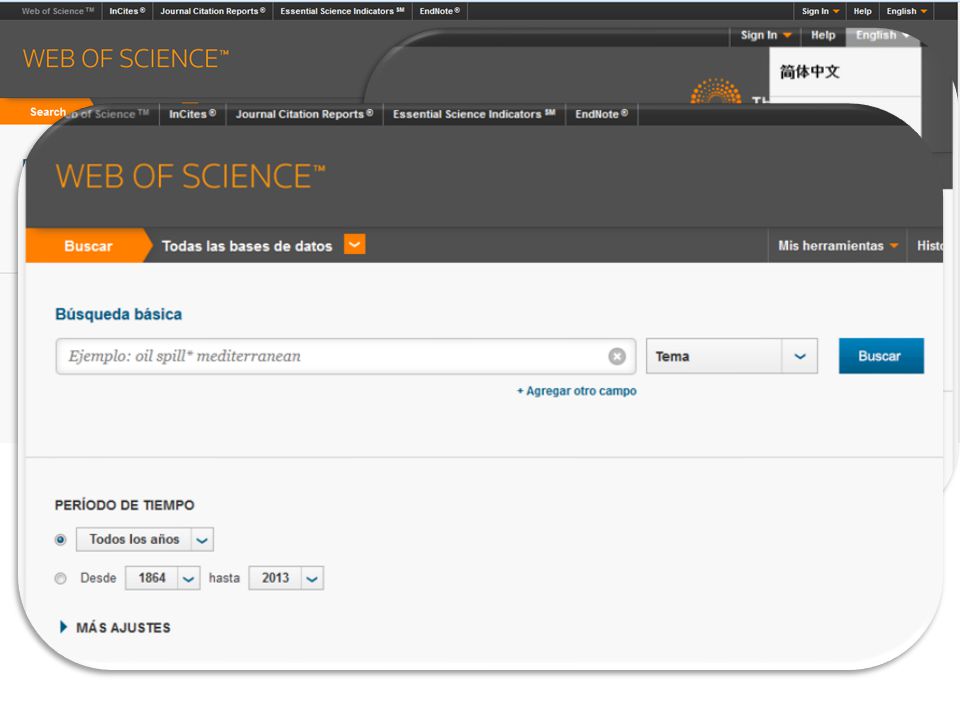The image size is (960, 720).
Task: Expand the MÁS AJUSTES section
Action: tap(115, 628)
